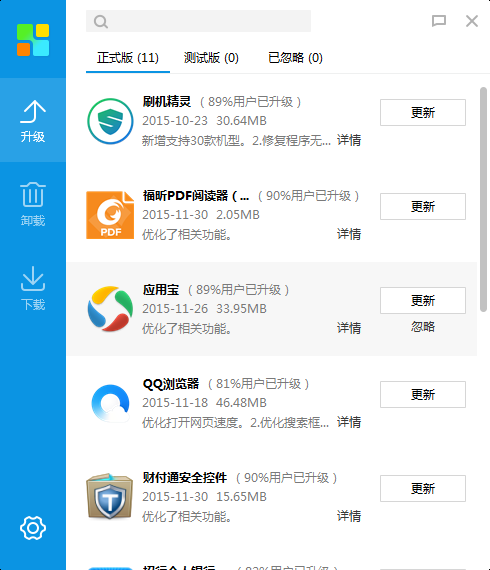Screen dimensions: 490x570
Task: Ignore the 应用宝 update via 忽略
Action: pyautogui.click(x=423, y=327)
